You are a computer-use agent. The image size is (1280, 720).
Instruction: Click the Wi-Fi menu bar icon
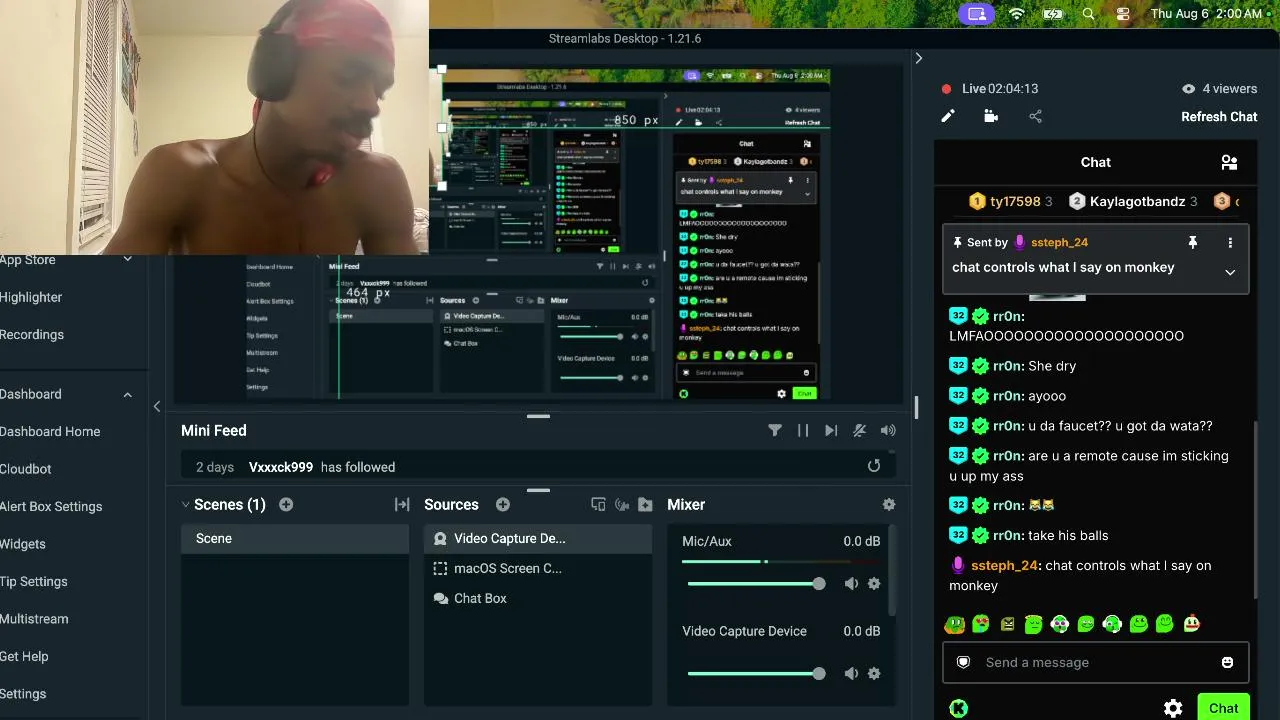click(x=1016, y=14)
